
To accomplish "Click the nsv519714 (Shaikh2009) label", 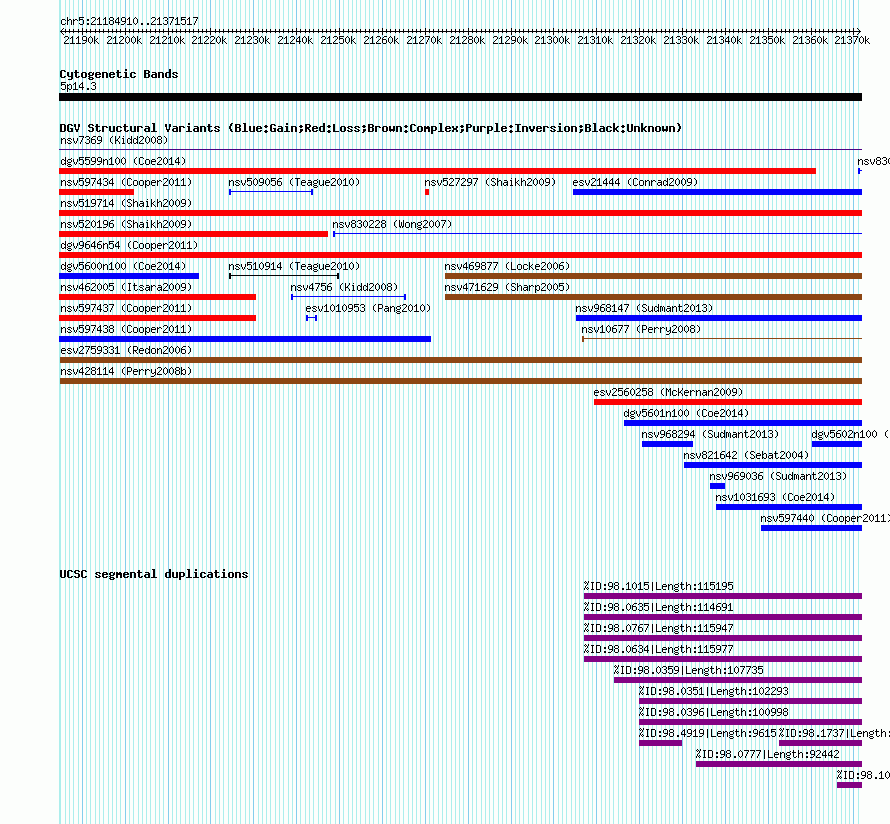I will point(126,203).
